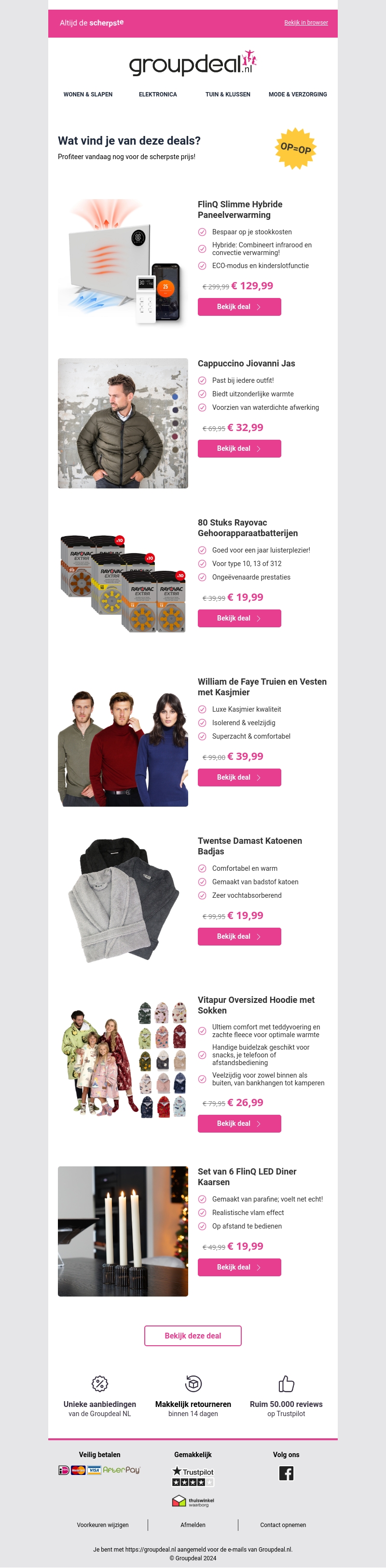
Task: Click Bekijk deal for Rayovac batteries
Action: point(239,619)
